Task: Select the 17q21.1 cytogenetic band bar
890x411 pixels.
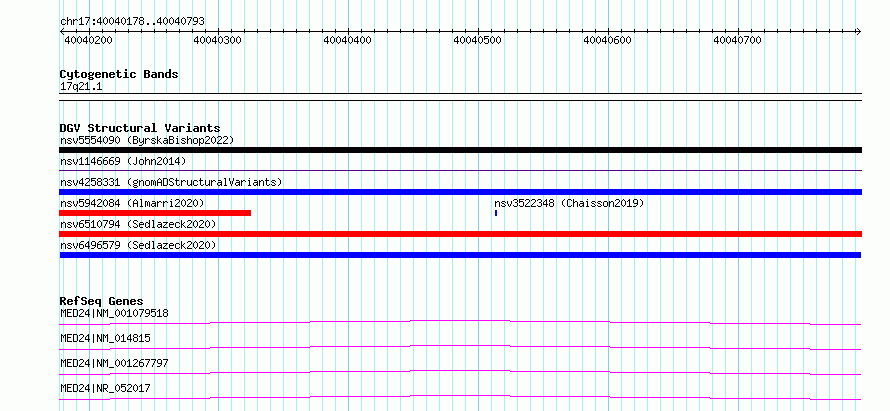Action: pyautogui.click(x=460, y=97)
